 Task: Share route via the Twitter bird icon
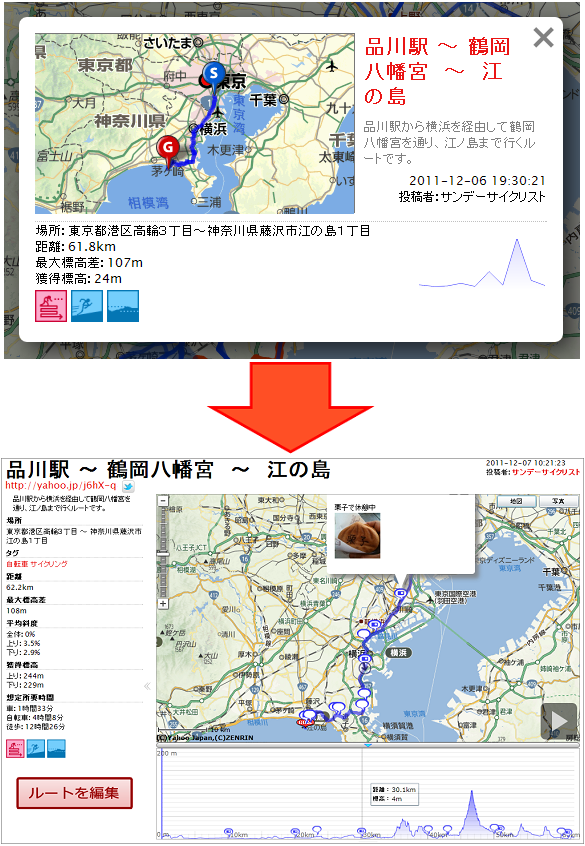pyautogui.click(x=128, y=486)
